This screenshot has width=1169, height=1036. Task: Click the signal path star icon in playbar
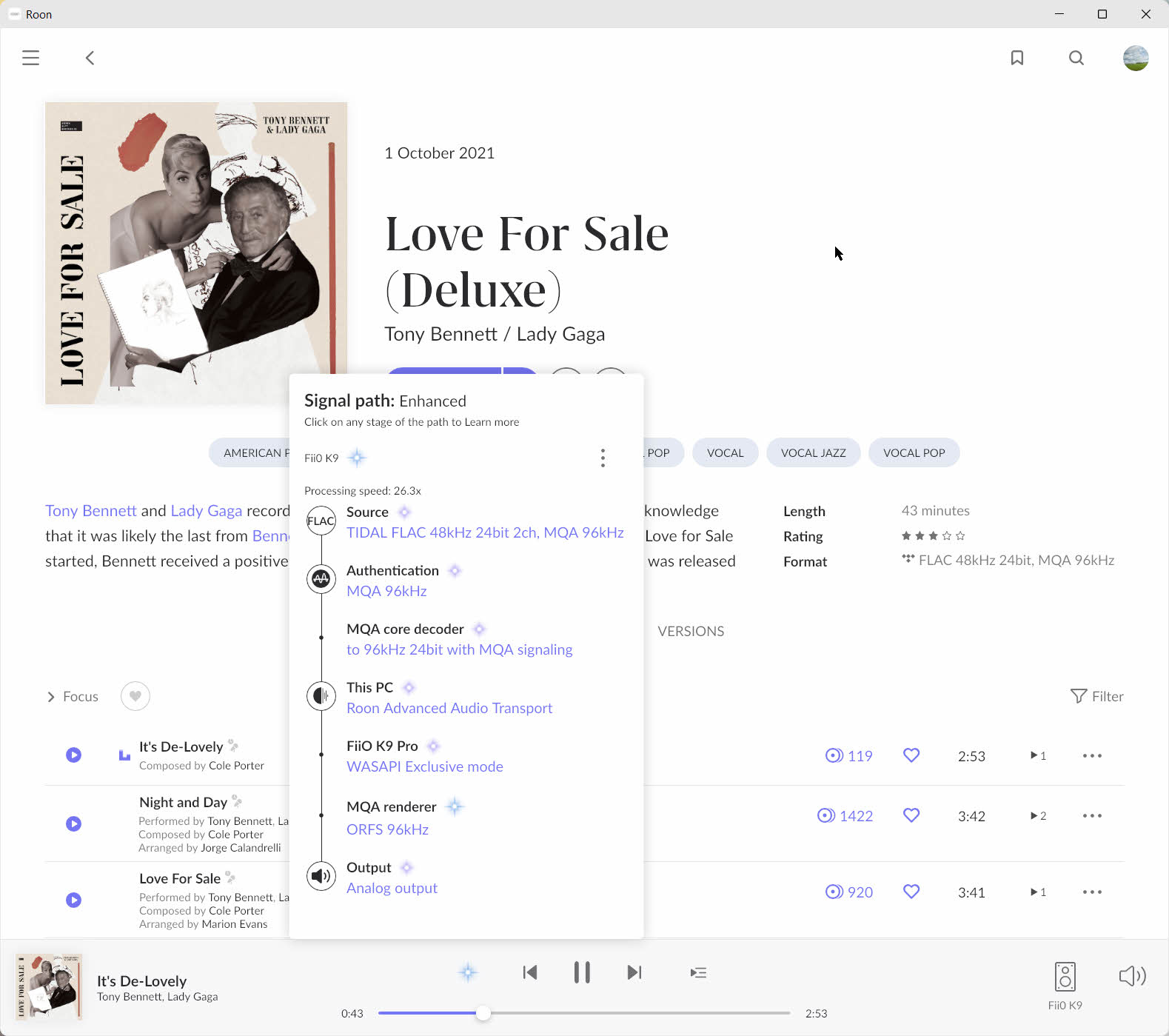[468, 972]
